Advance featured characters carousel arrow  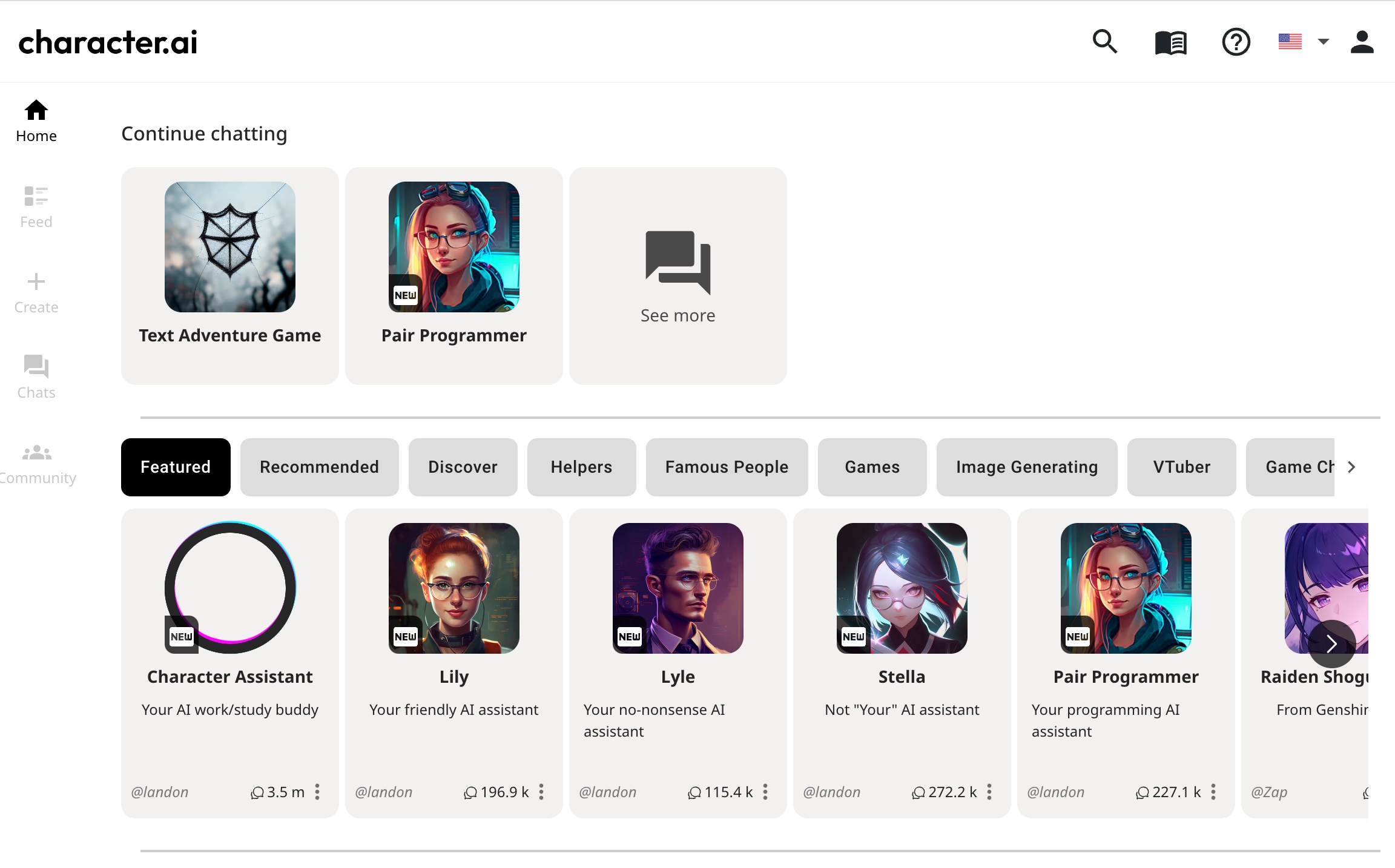(x=1331, y=643)
